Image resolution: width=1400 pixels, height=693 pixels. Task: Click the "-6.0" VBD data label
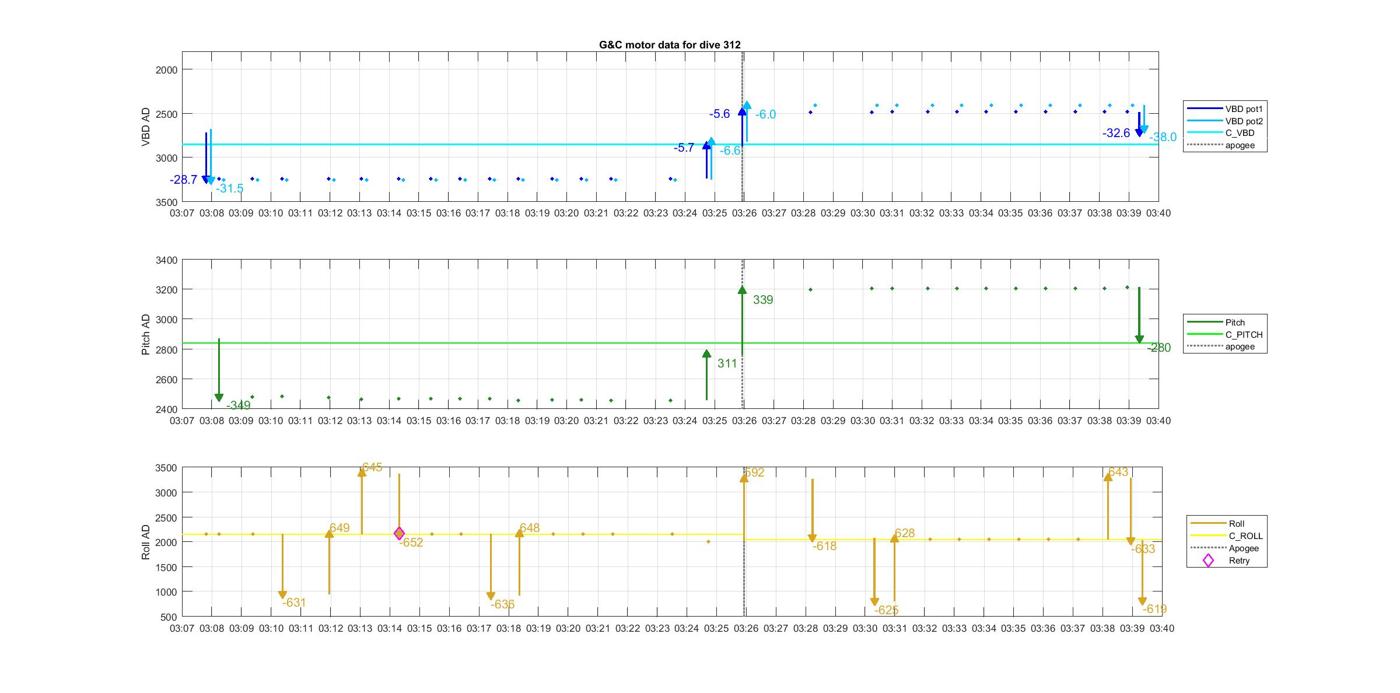click(x=765, y=115)
